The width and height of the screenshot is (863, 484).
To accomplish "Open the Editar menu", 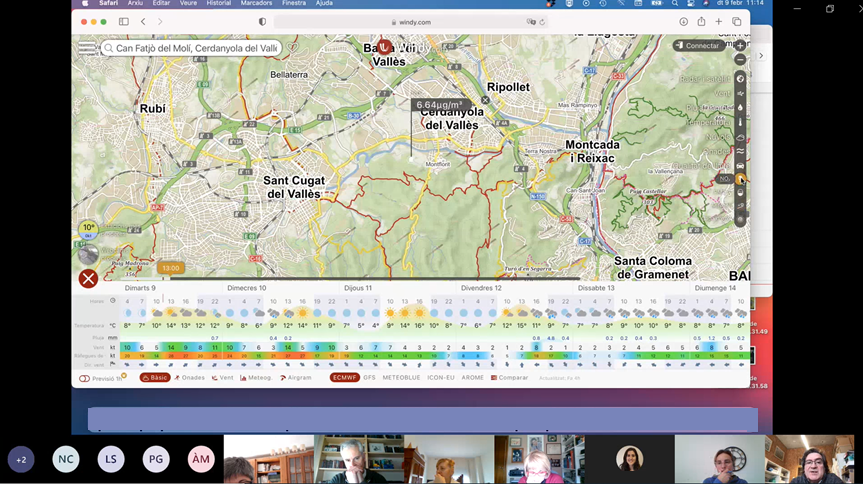I will [x=161, y=3].
